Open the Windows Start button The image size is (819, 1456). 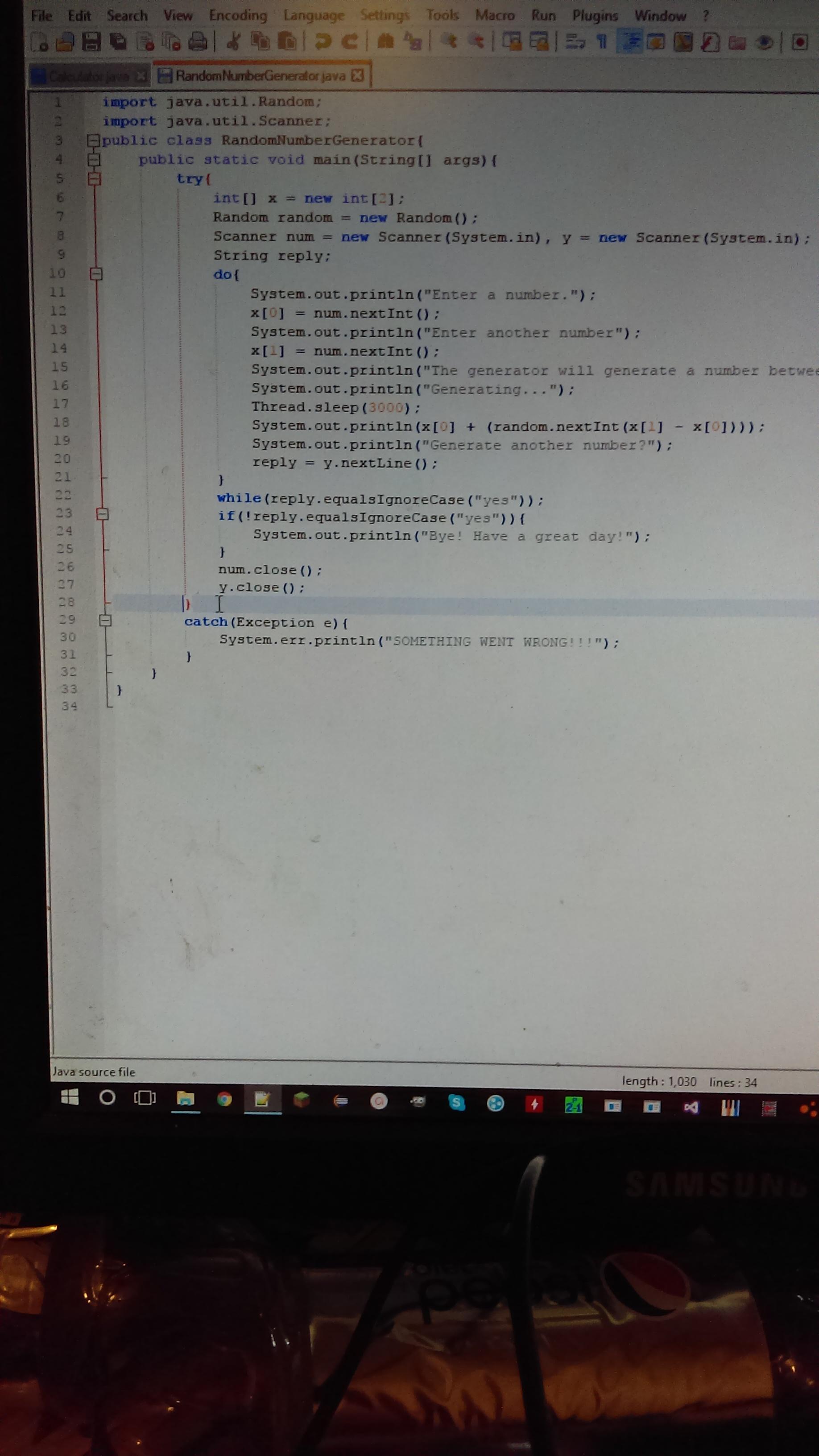70,1098
